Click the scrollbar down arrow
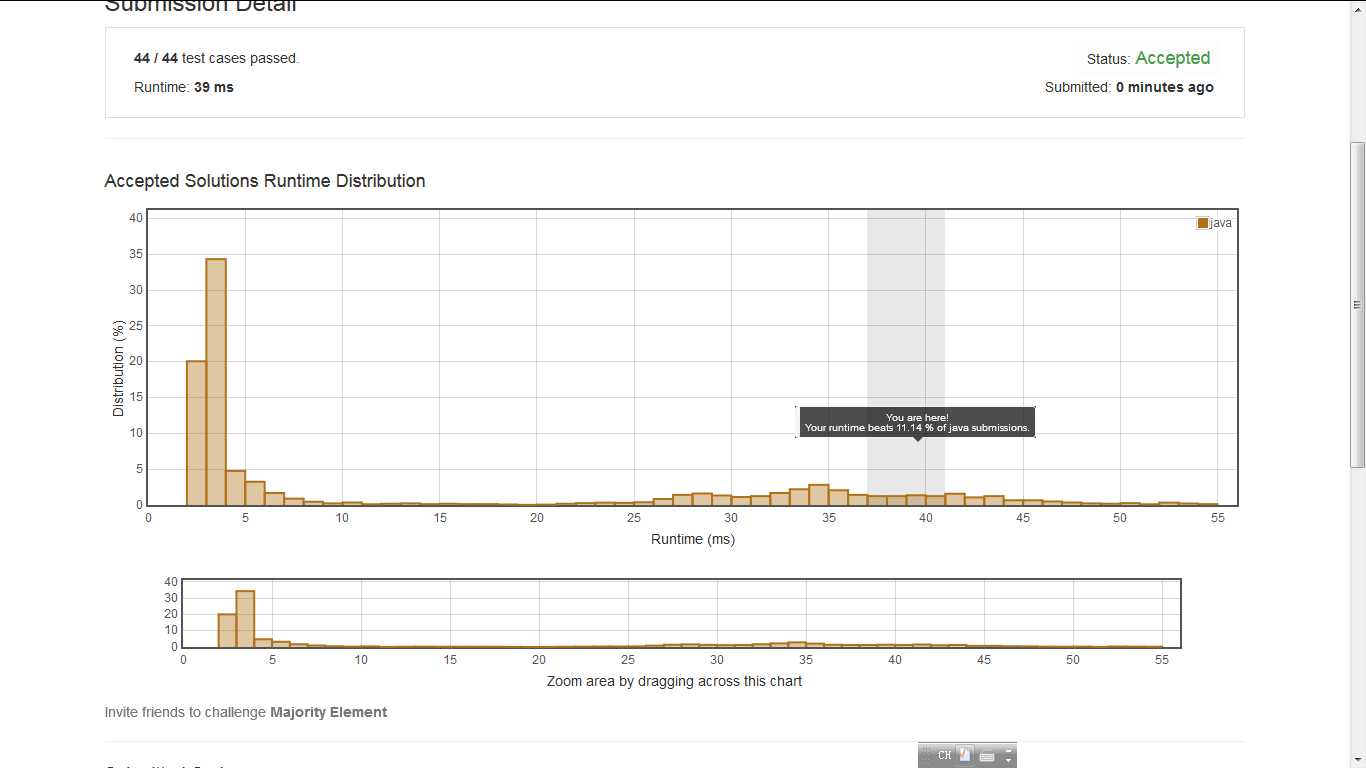The height and width of the screenshot is (768, 1366). click(x=1357, y=760)
